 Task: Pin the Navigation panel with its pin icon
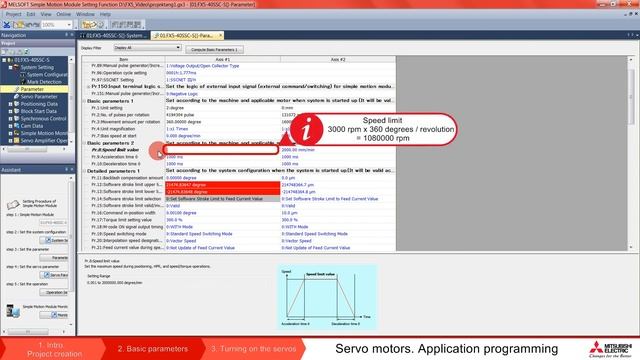(x=67, y=35)
